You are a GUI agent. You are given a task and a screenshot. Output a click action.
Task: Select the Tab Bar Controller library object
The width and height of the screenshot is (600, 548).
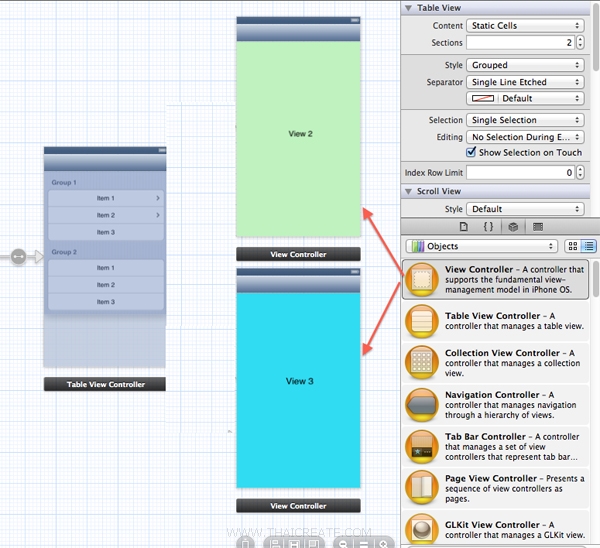[x=495, y=446]
